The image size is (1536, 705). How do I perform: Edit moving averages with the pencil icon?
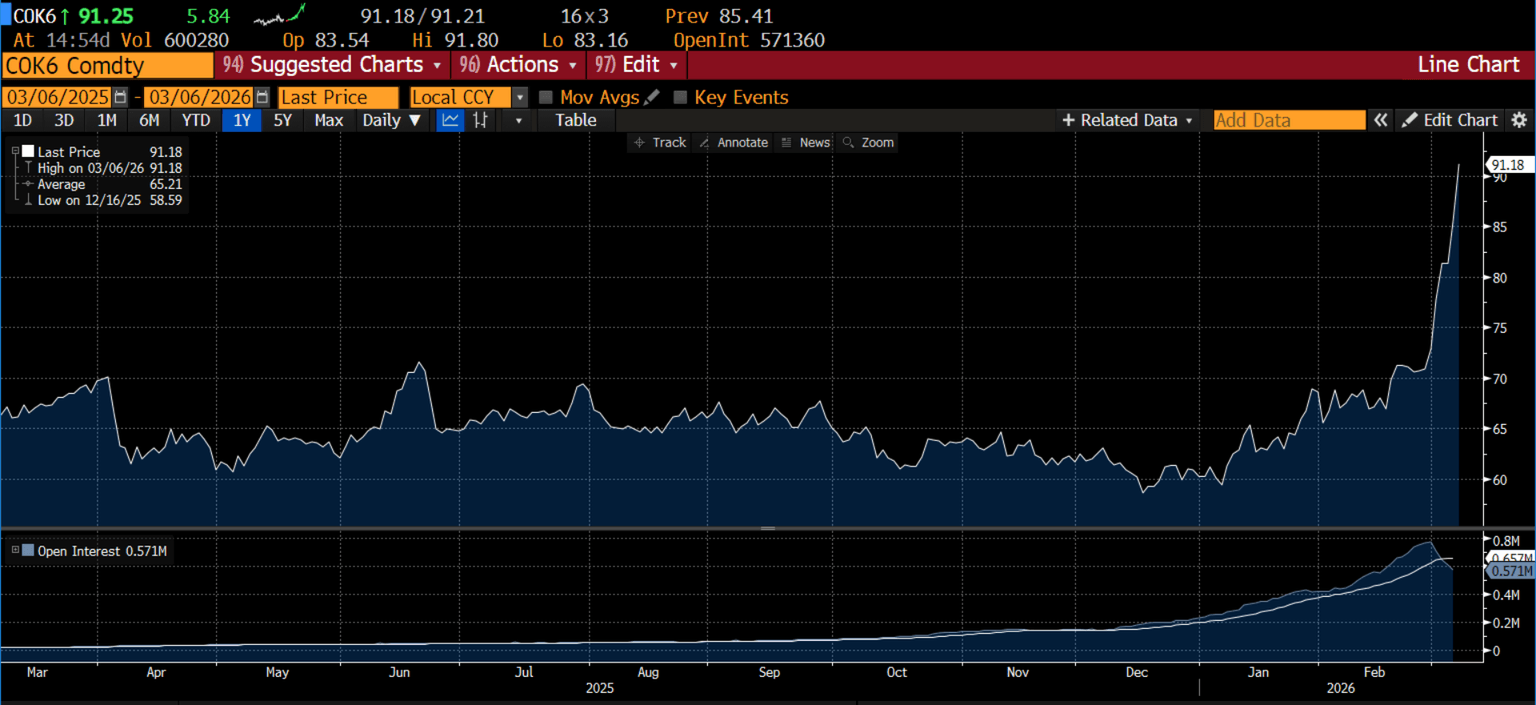point(652,97)
